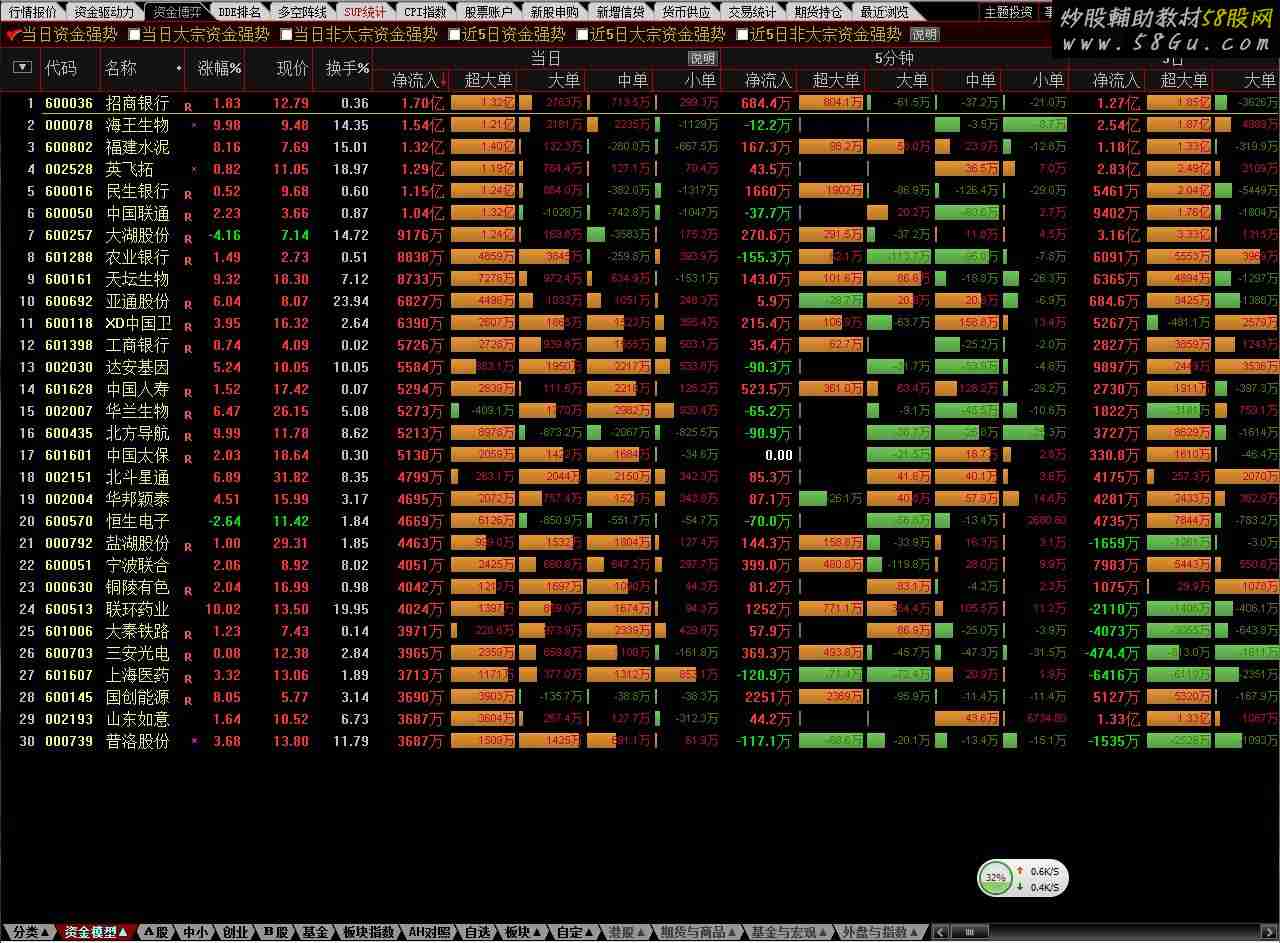Click the R flag for XD中国卫
1280x943 pixels.
click(188, 325)
